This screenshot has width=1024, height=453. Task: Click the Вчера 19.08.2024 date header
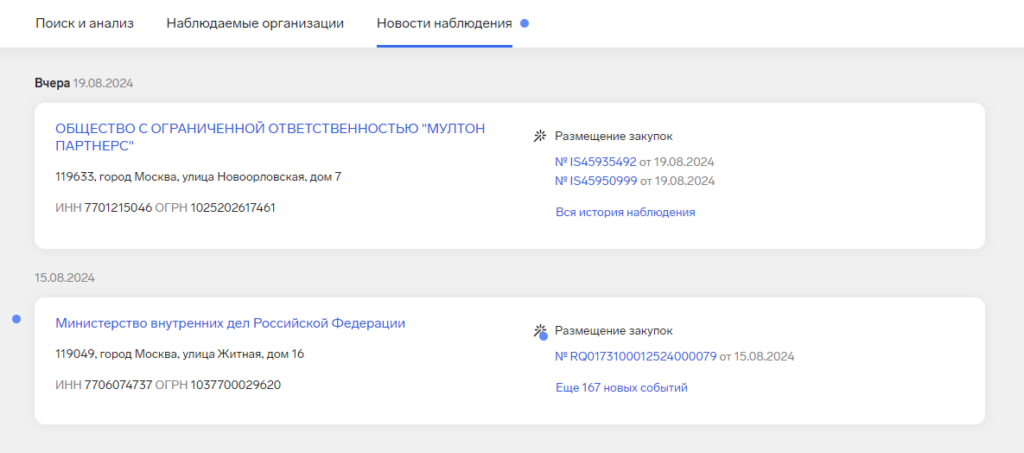tap(84, 83)
